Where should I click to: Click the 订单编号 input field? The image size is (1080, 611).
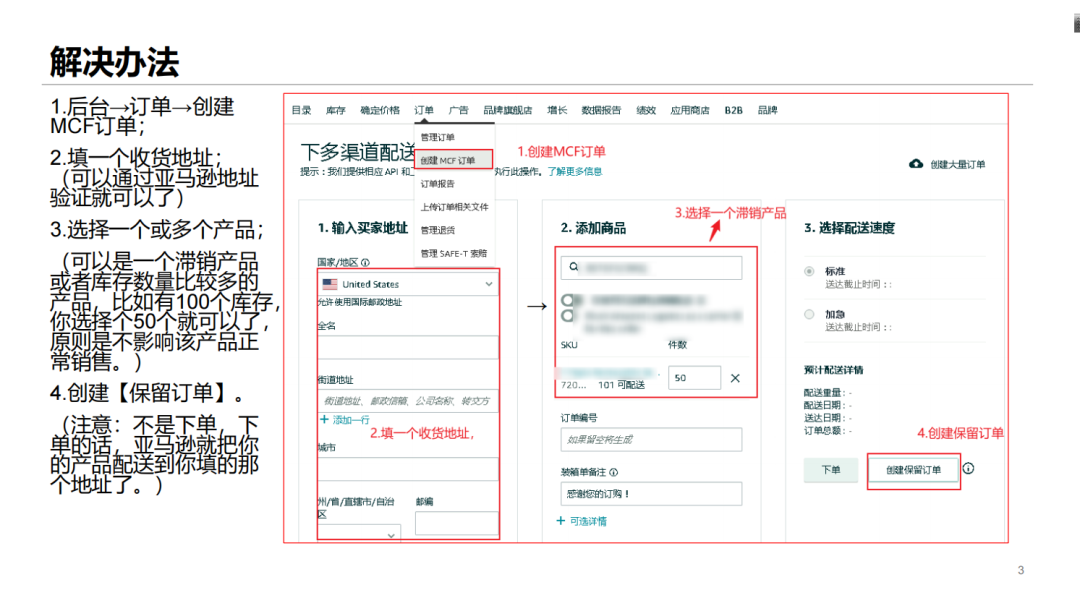pos(652,439)
